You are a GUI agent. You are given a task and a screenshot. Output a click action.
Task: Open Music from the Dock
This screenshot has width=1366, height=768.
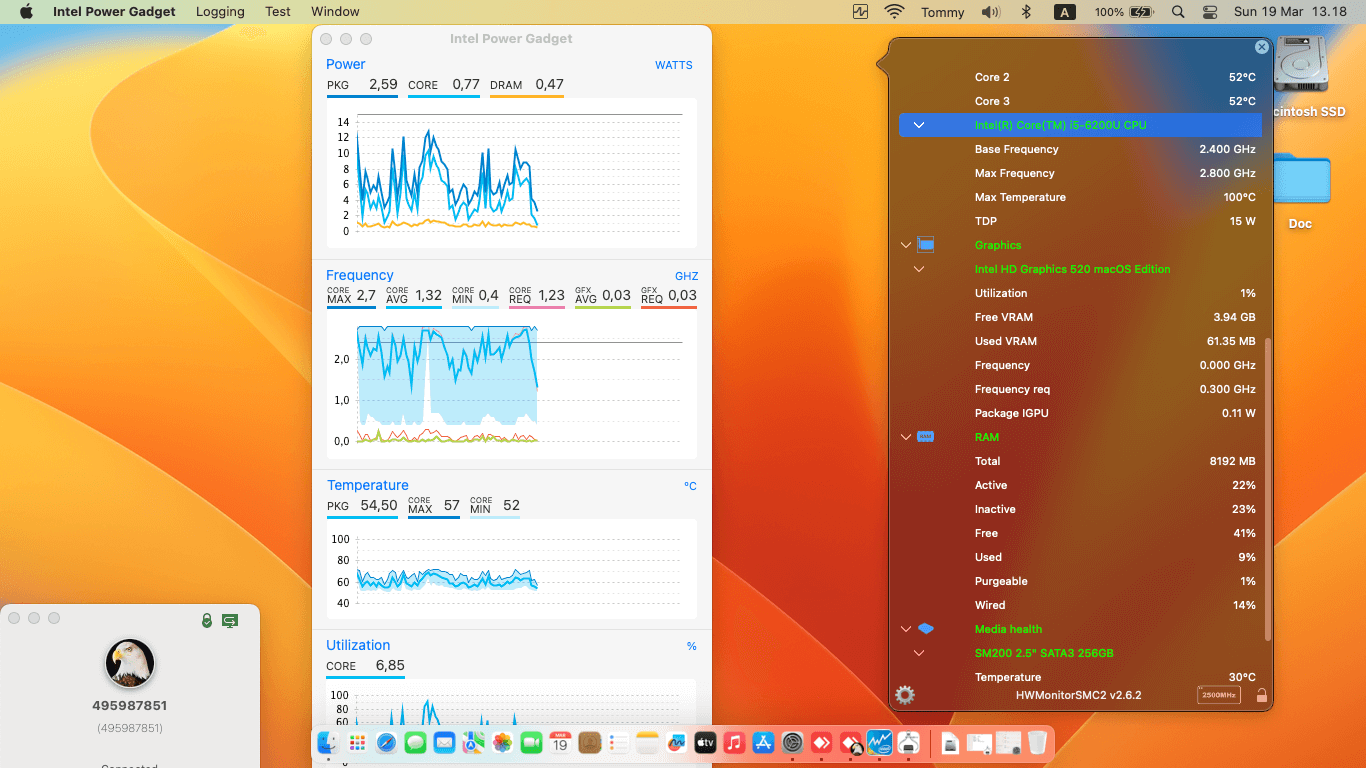(x=734, y=743)
